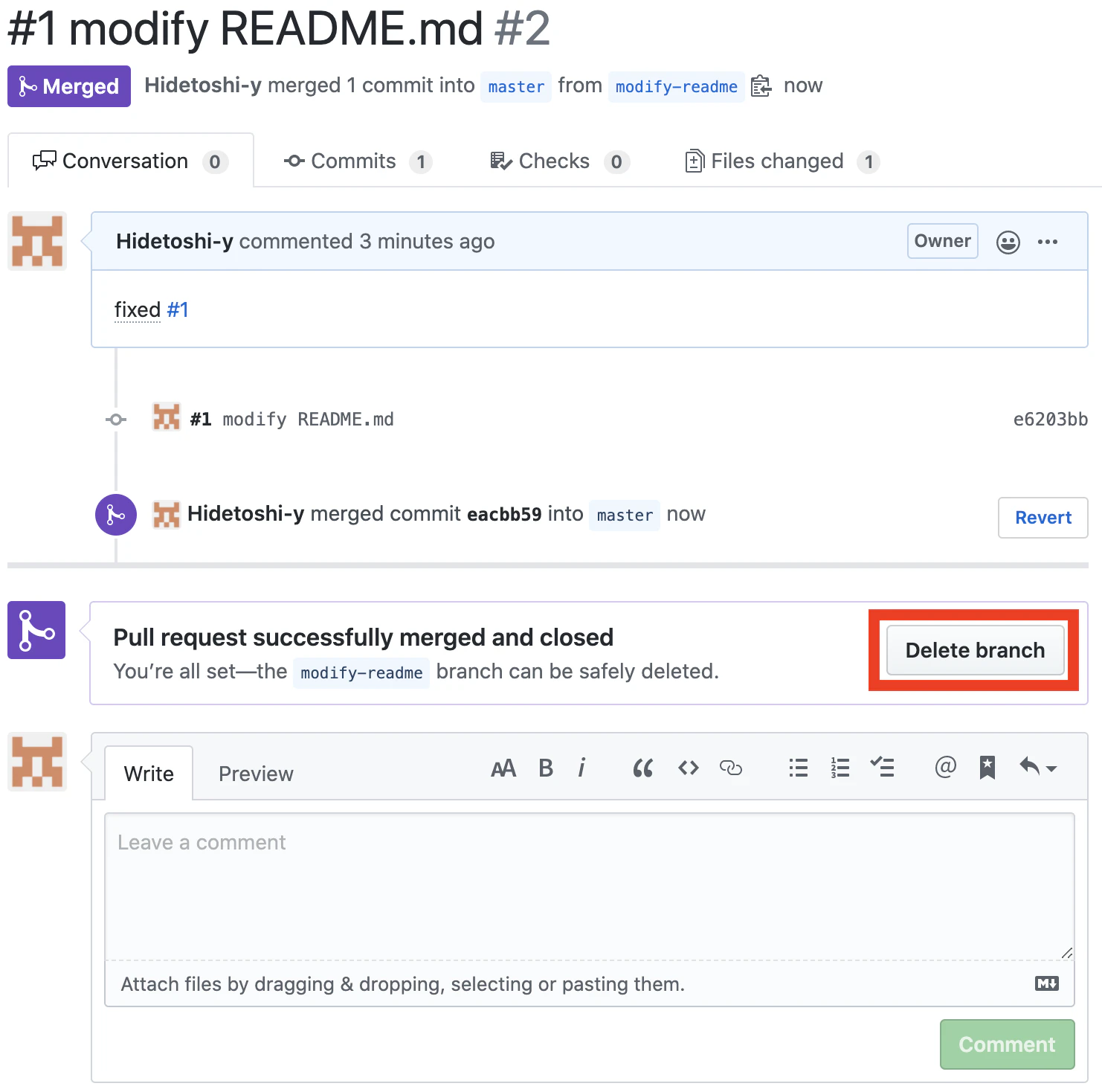1102x1092 pixels.
Task: Click the Owner badge on the comment
Action: click(942, 241)
